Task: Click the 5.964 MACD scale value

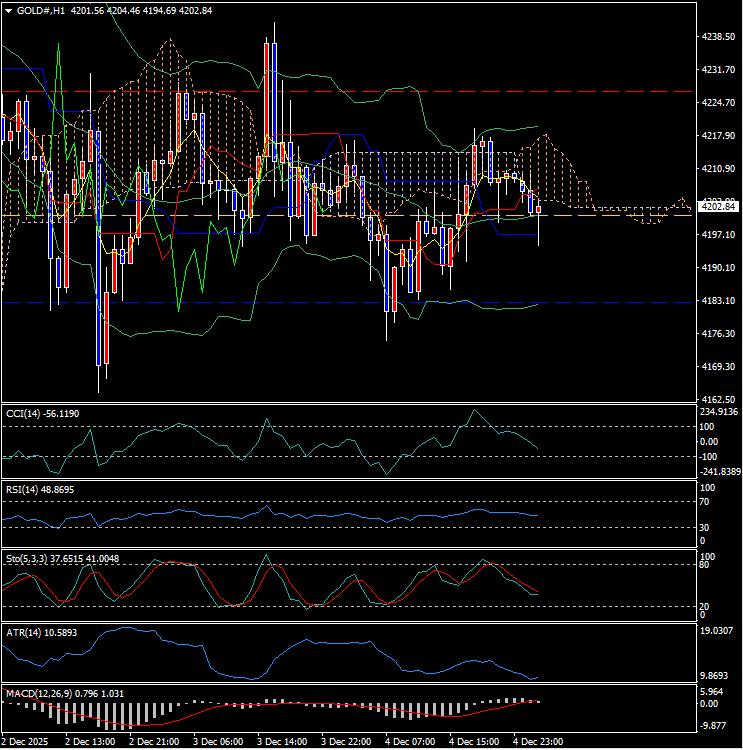Action: coord(714,692)
